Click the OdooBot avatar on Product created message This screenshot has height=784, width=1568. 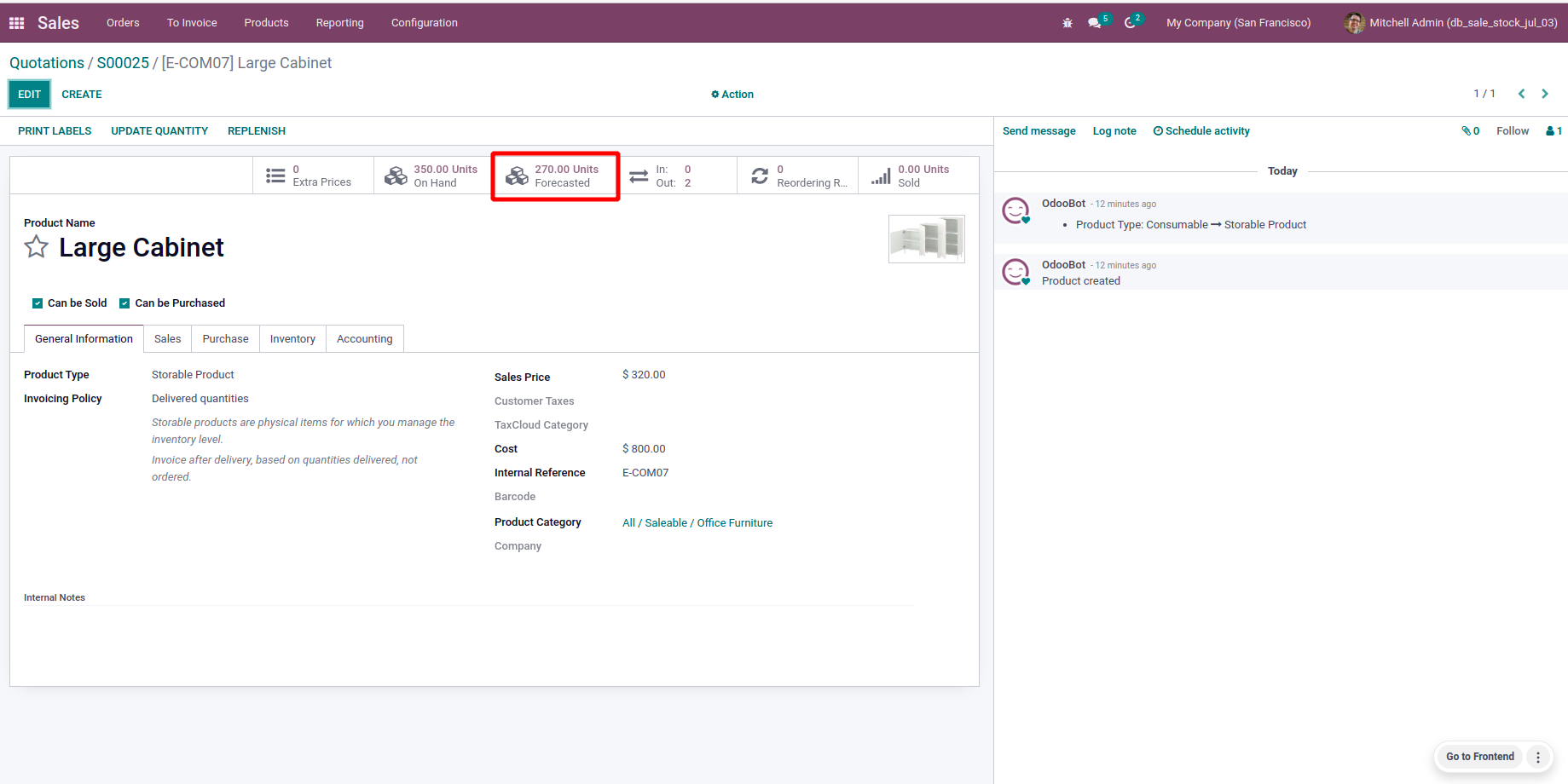click(1015, 272)
